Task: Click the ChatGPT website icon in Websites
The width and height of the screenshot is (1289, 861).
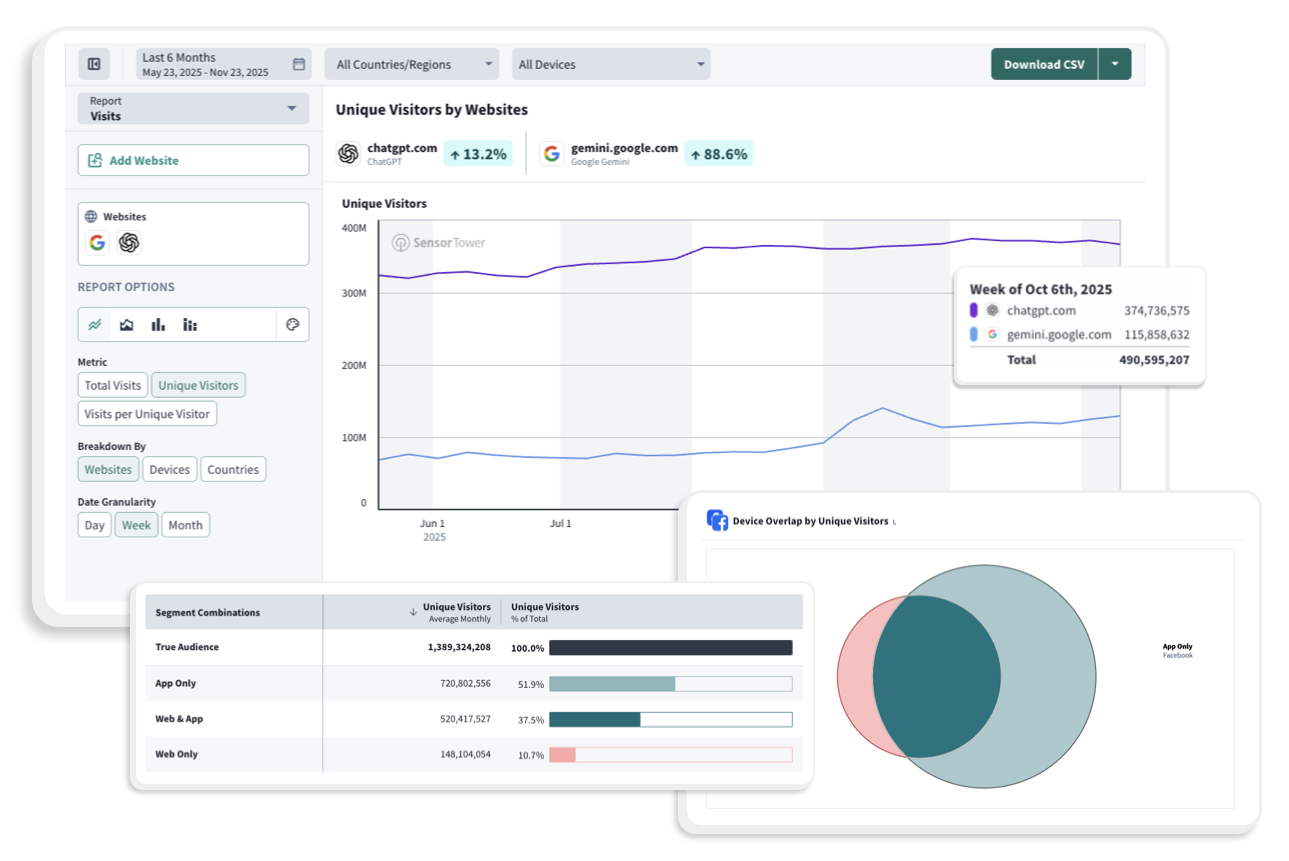Action: click(129, 242)
